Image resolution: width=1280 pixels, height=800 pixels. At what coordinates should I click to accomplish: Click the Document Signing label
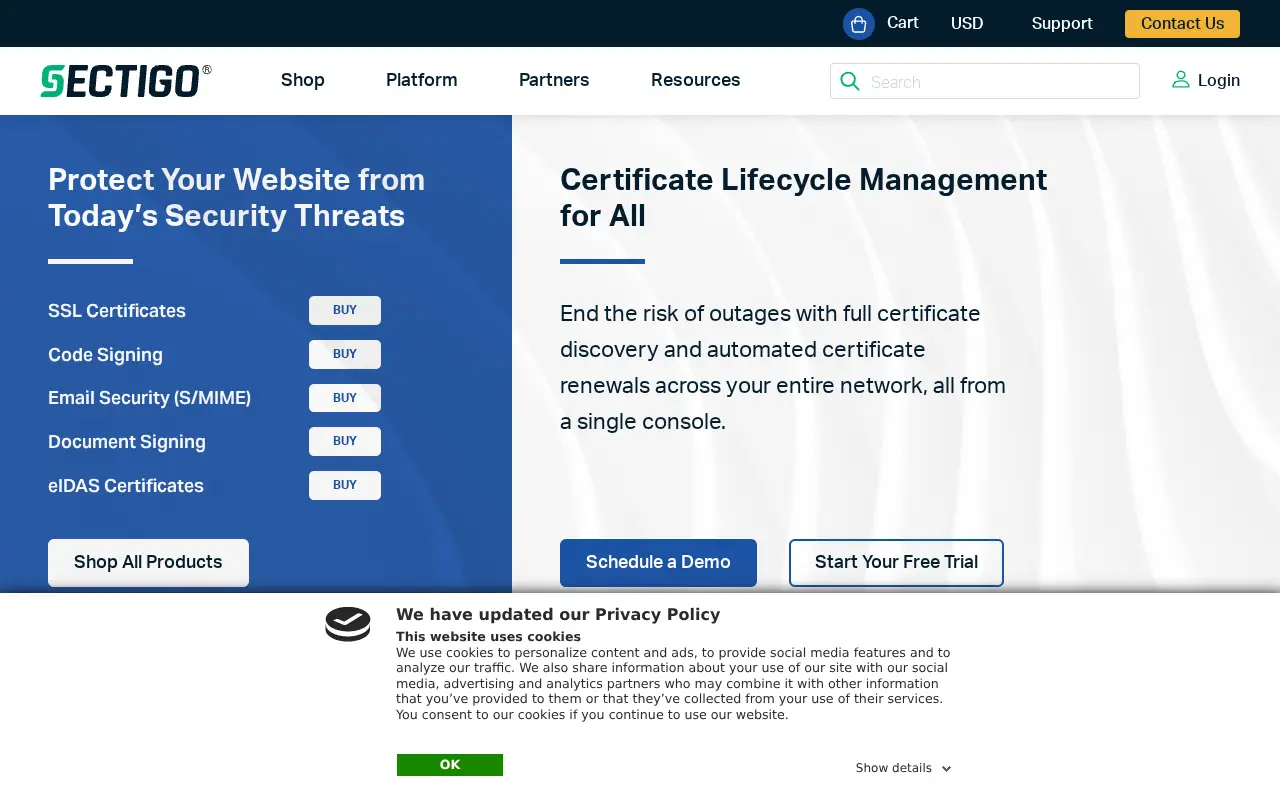(127, 442)
